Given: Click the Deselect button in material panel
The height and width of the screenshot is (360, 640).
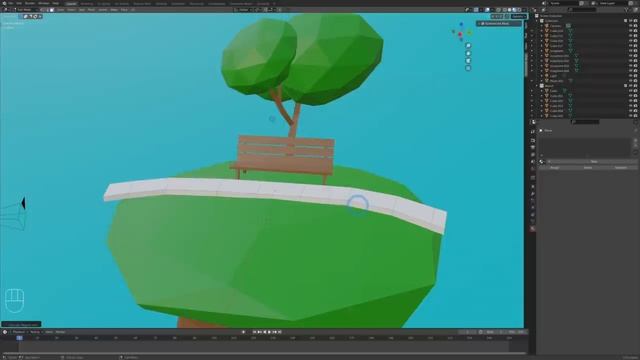Looking at the screenshot, I should coord(620,168).
